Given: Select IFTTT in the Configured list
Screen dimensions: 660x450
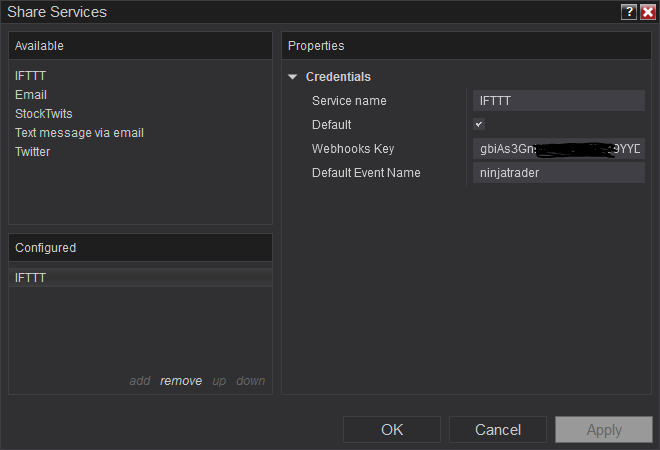Looking at the screenshot, I should 141,278.
